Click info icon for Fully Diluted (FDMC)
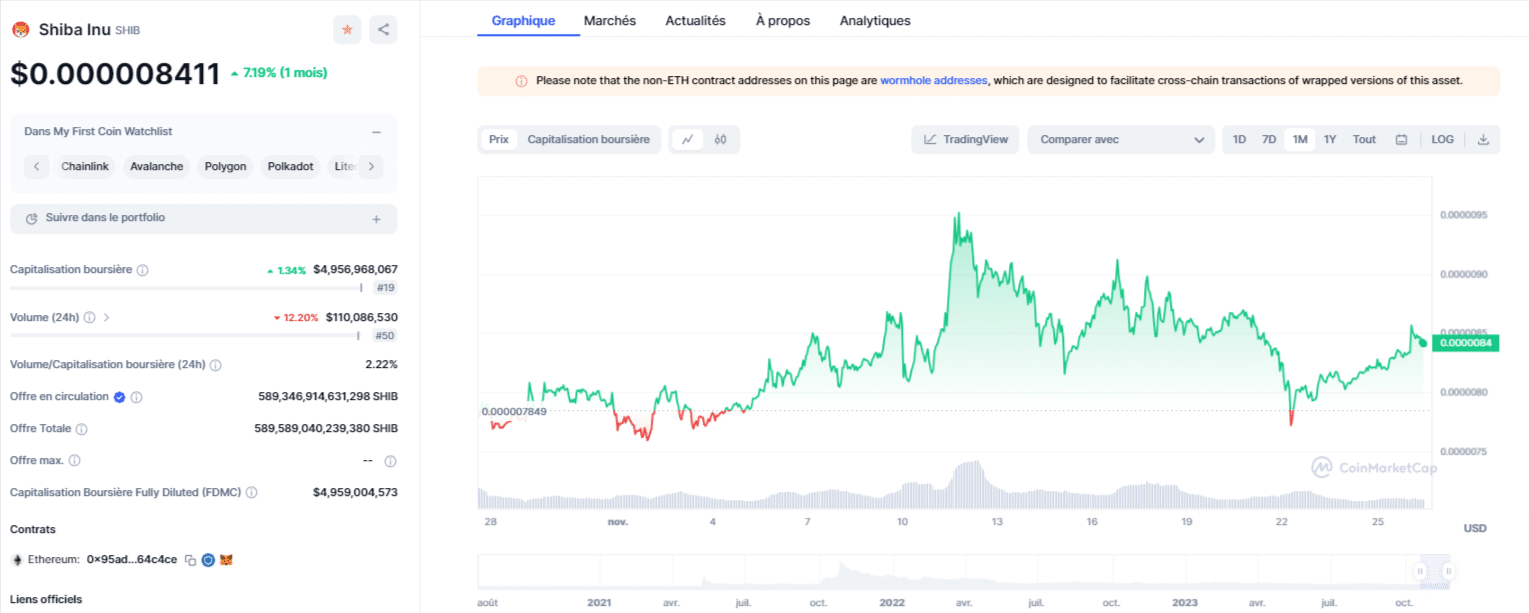 click(252, 493)
